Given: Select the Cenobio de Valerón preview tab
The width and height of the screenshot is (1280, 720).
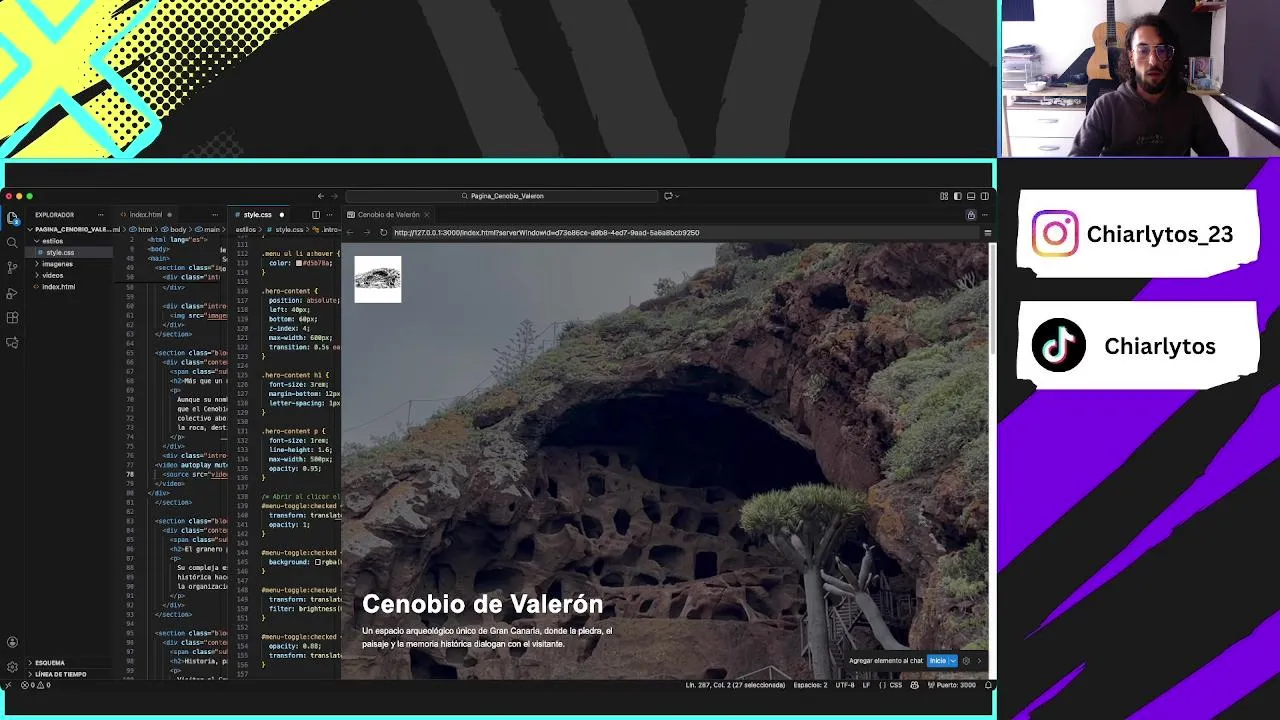Looking at the screenshot, I should 388,215.
